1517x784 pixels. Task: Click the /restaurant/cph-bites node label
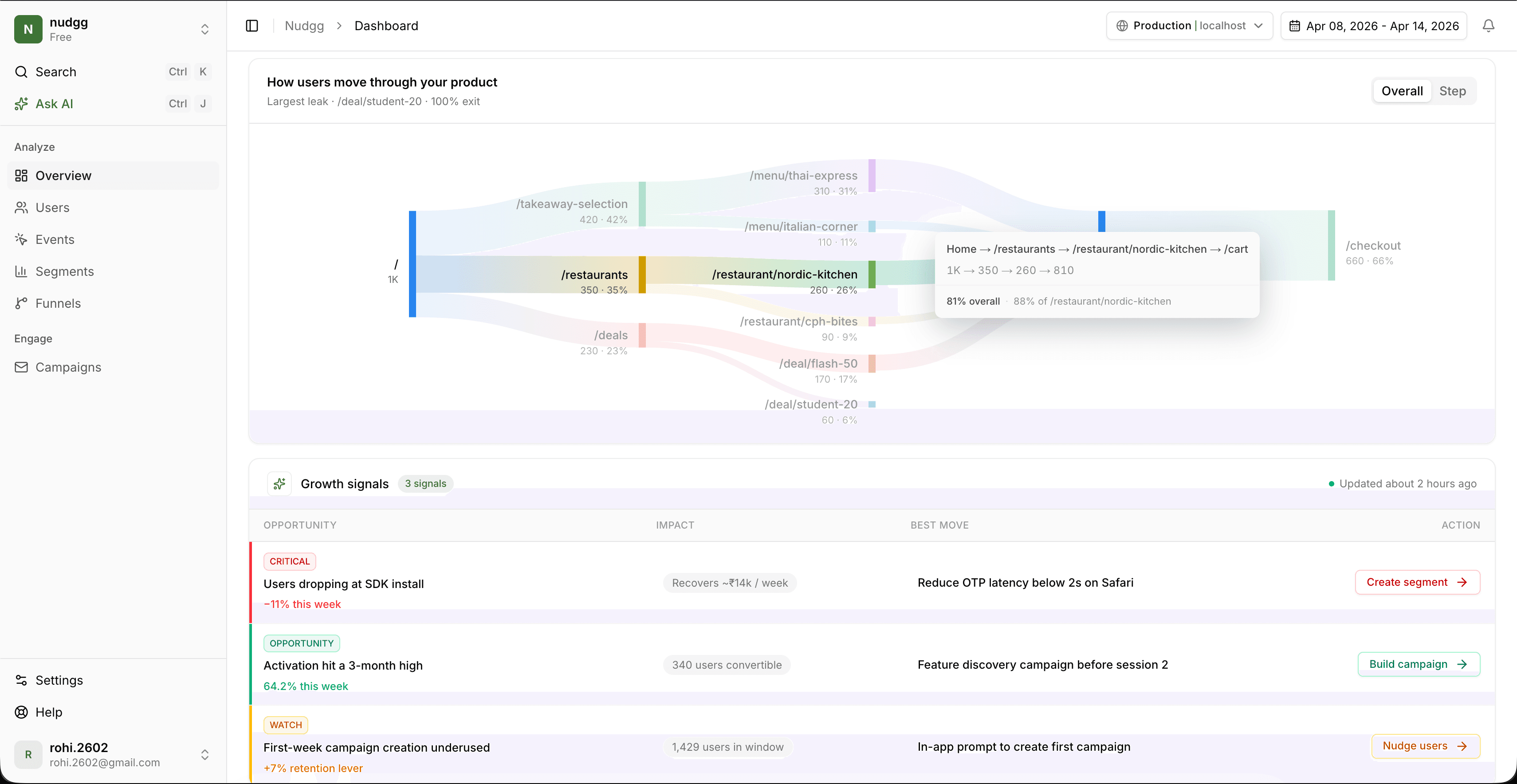pyautogui.click(x=798, y=321)
